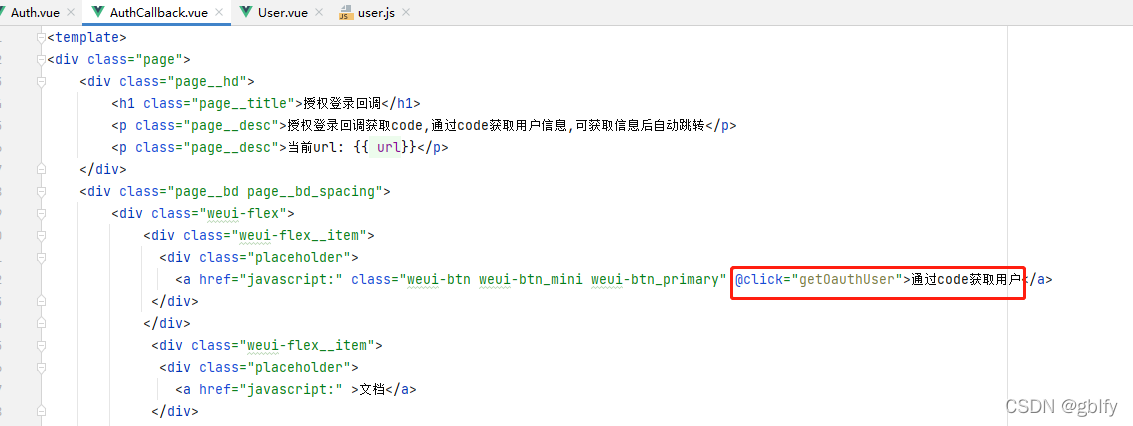Click the link text 通过code获取用户
1133x426 pixels.
(966, 279)
